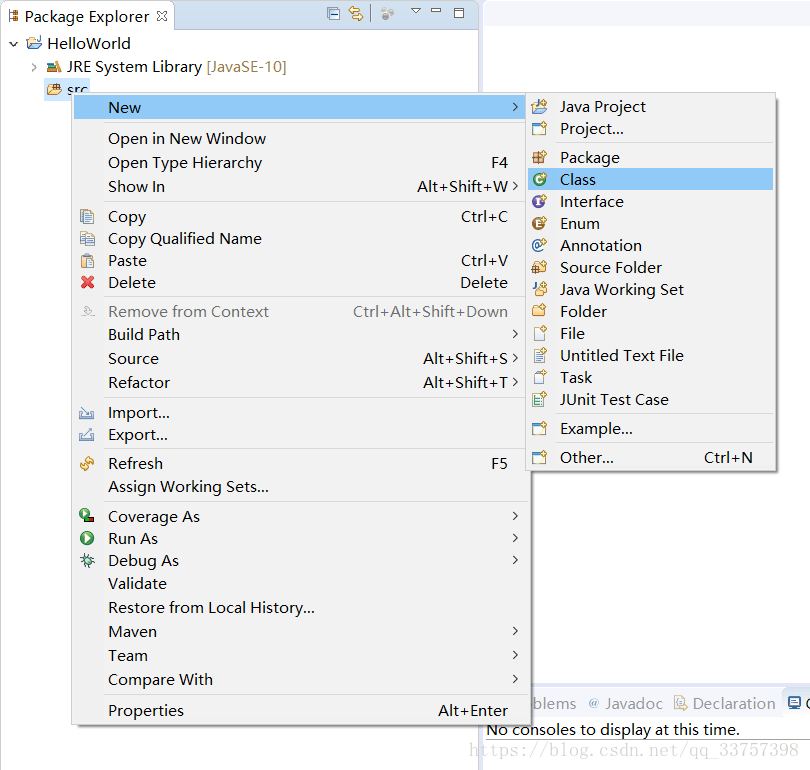The width and height of the screenshot is (810, 770).
Task: Click the Source Folder icon
Action: pyautogui.click(x=540, y=267)
